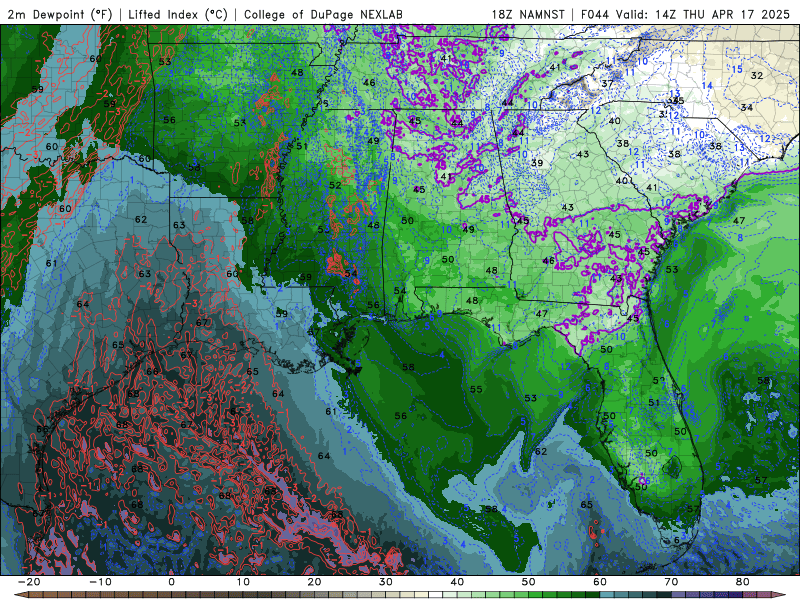Click the "80" color scale label
Image resolution: width=800 pixels, height=600 pixels.
coord(743,582)
